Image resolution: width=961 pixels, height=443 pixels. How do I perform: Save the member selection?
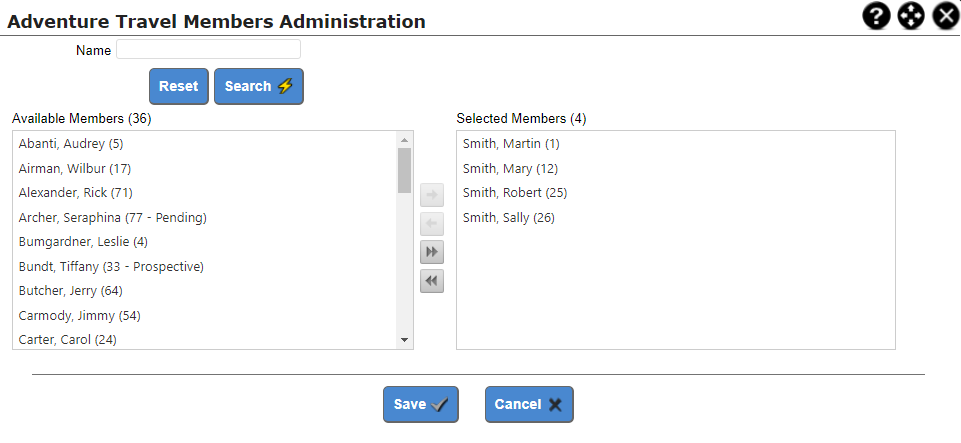421,404
